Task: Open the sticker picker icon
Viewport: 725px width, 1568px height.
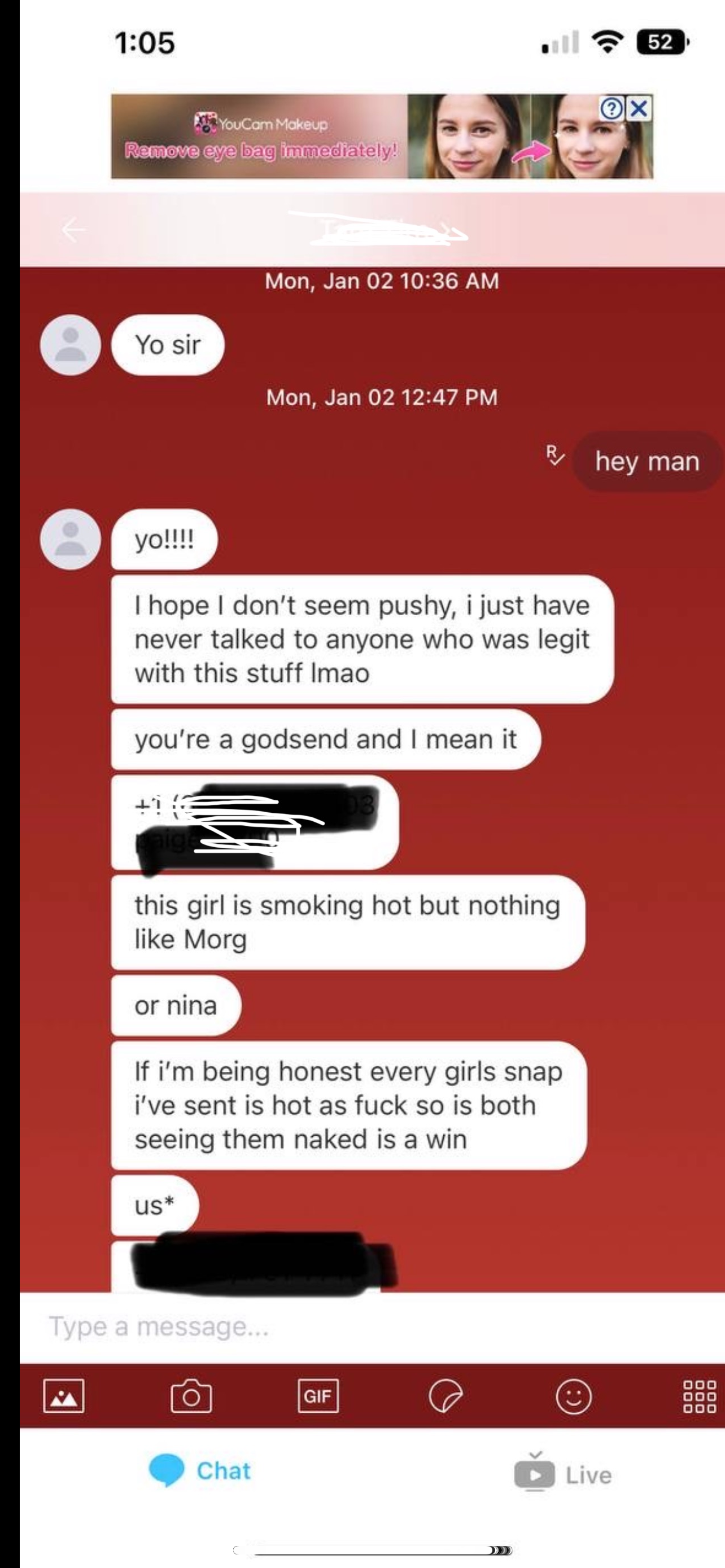Action: [446, 1396]
